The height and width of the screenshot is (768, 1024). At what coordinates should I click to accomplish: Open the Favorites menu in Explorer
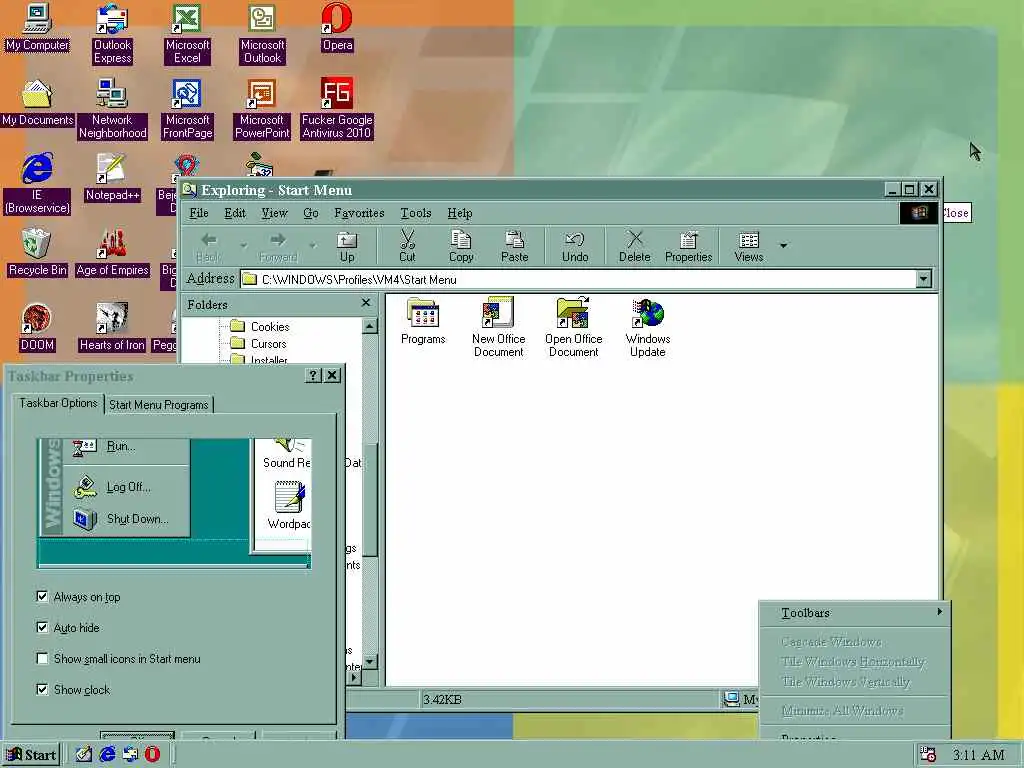tap(359, 213)
